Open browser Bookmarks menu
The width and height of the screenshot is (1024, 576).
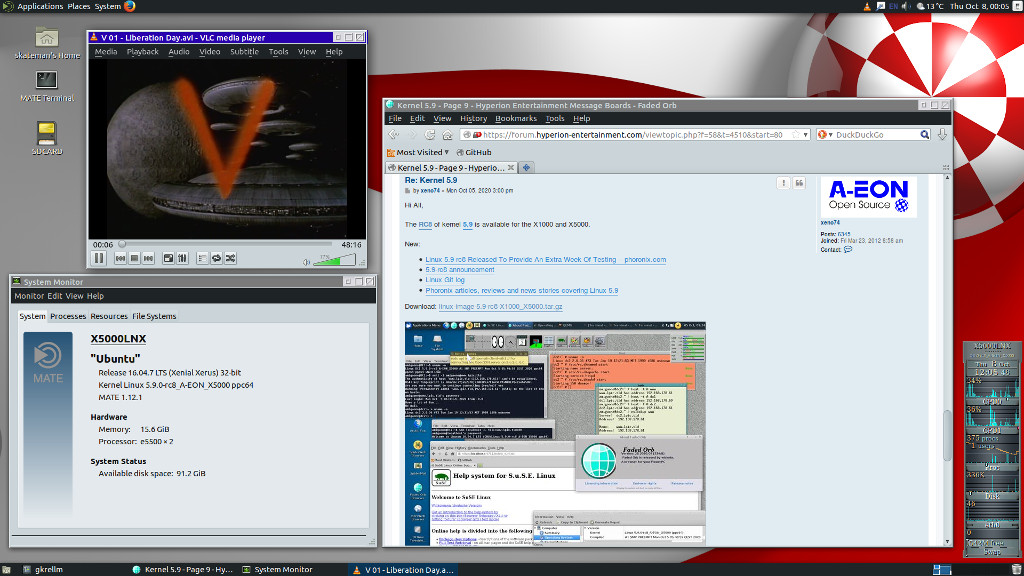click(516, 119)
